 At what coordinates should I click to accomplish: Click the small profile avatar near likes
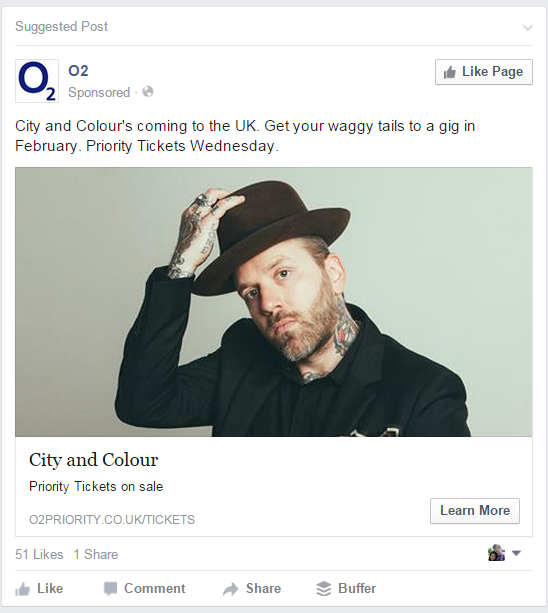pyautogui.click(x=496, y=553)
